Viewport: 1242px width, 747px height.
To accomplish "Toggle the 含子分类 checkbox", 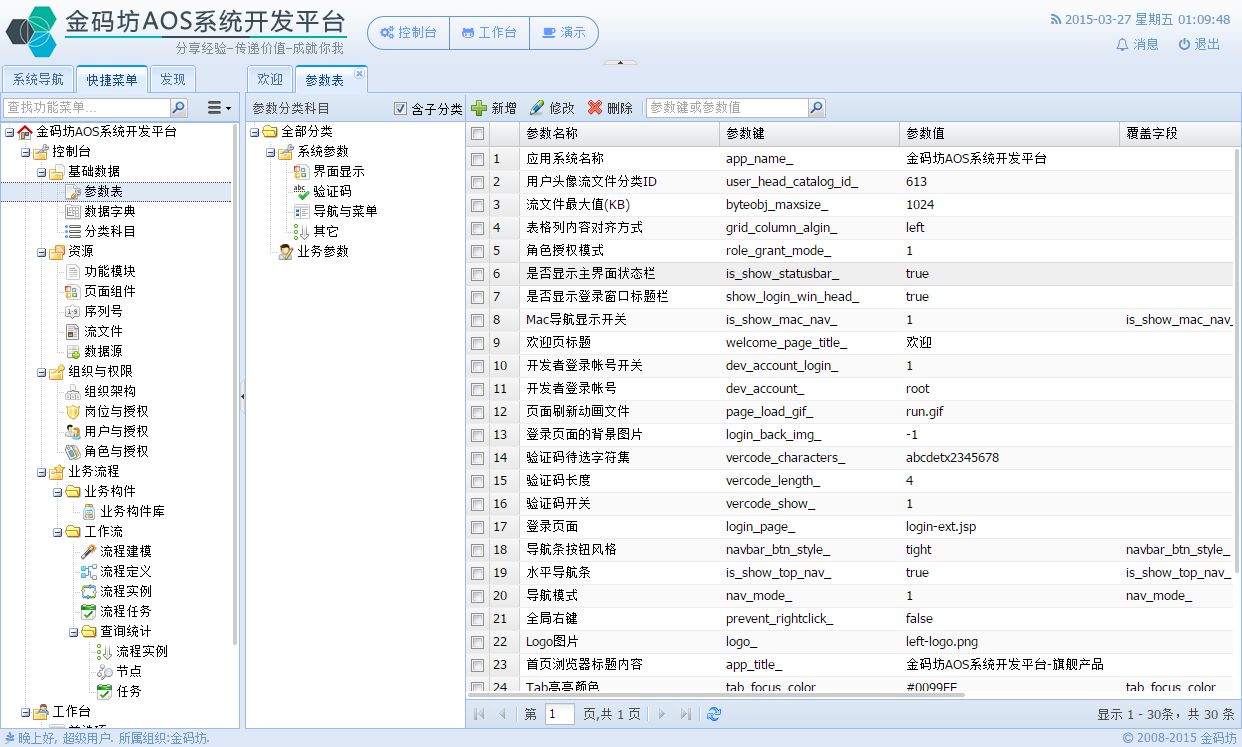I will tap(401, 109).
